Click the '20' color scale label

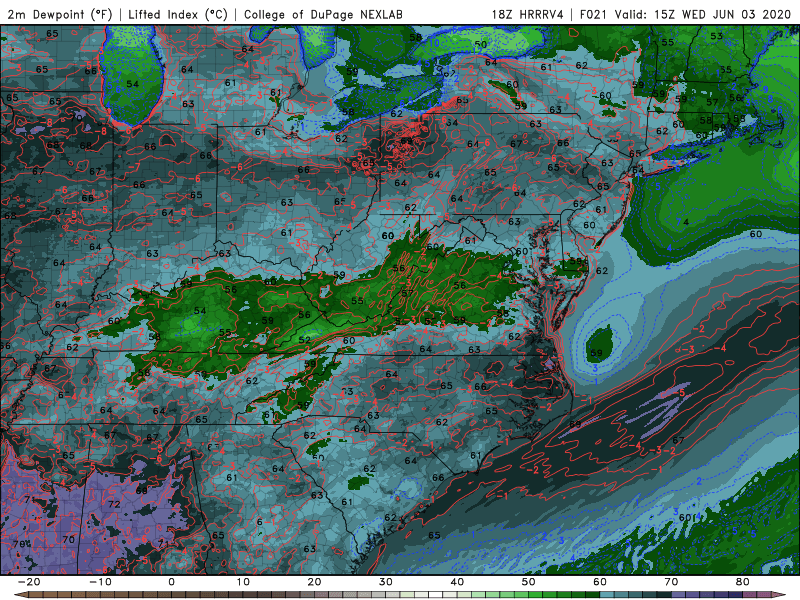(x=314, y=582)
